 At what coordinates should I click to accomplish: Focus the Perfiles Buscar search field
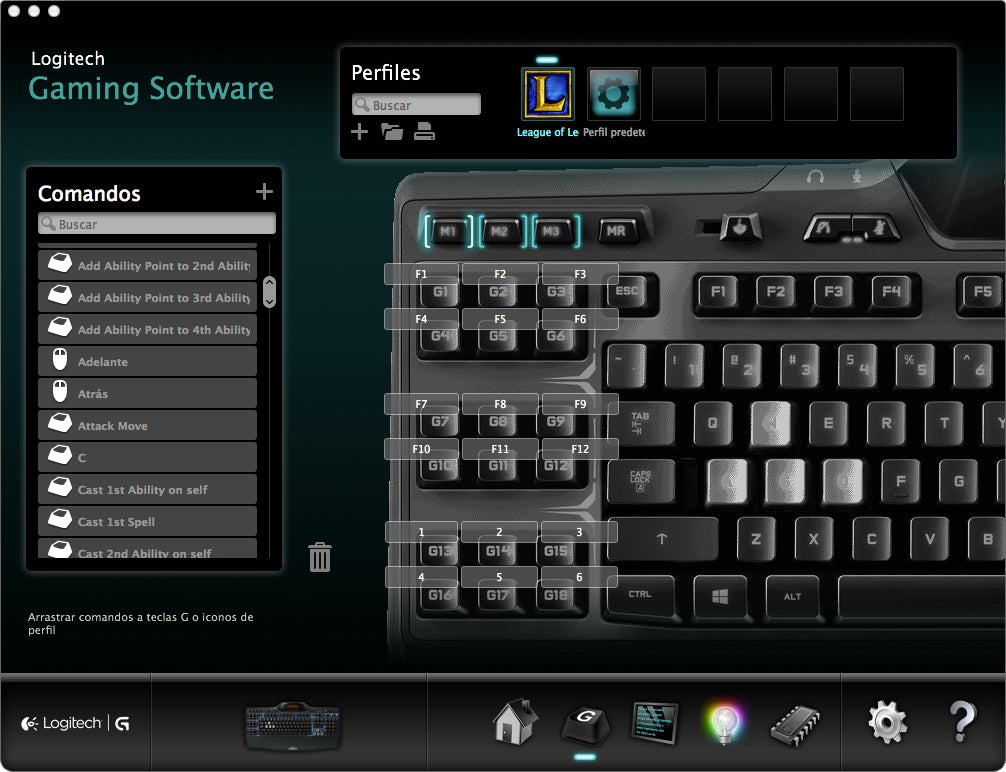pyautogui.click(x=416, y=105)
